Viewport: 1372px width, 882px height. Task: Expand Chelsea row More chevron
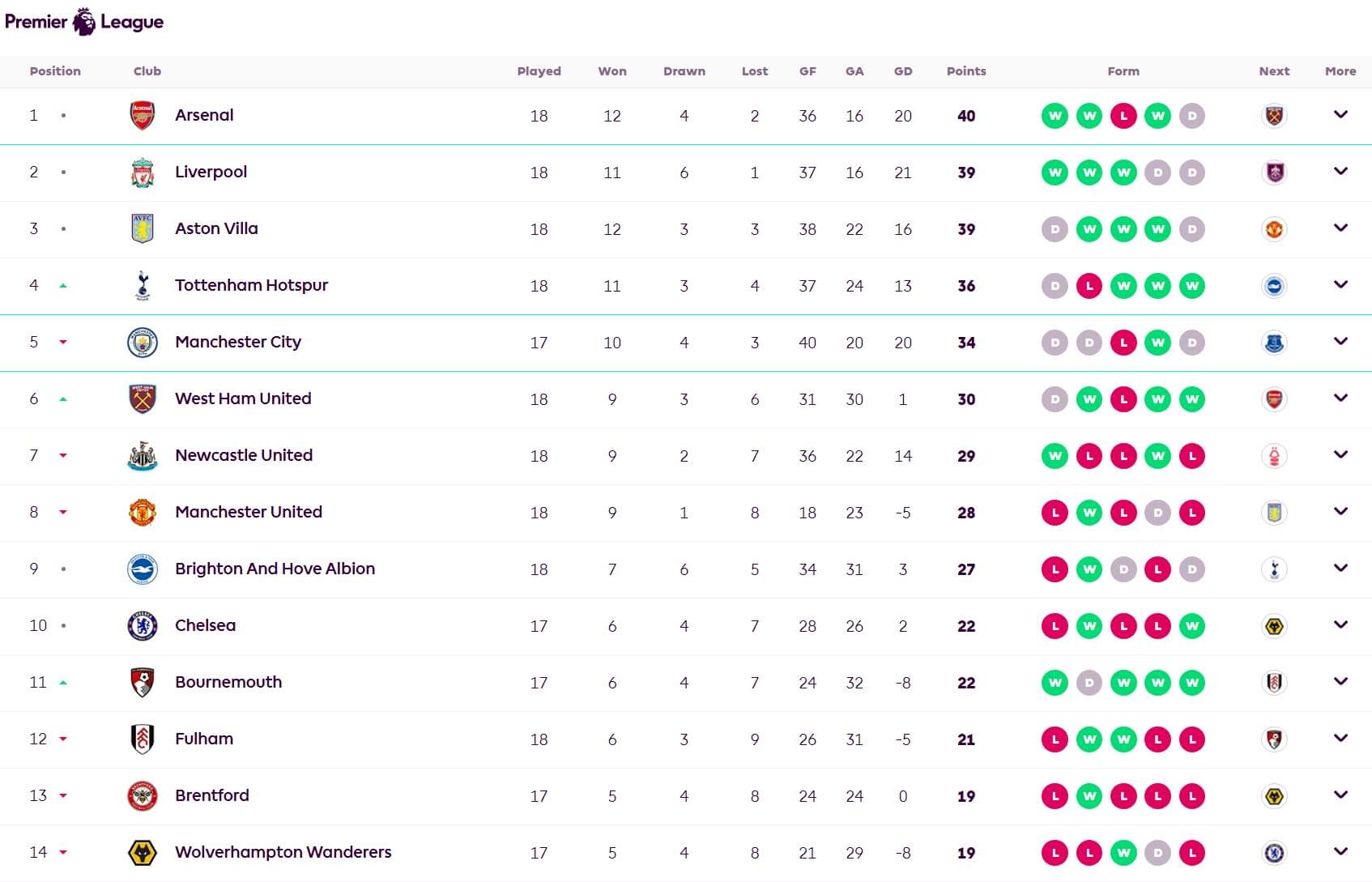pyautogui.click(x=1340, y=625)
